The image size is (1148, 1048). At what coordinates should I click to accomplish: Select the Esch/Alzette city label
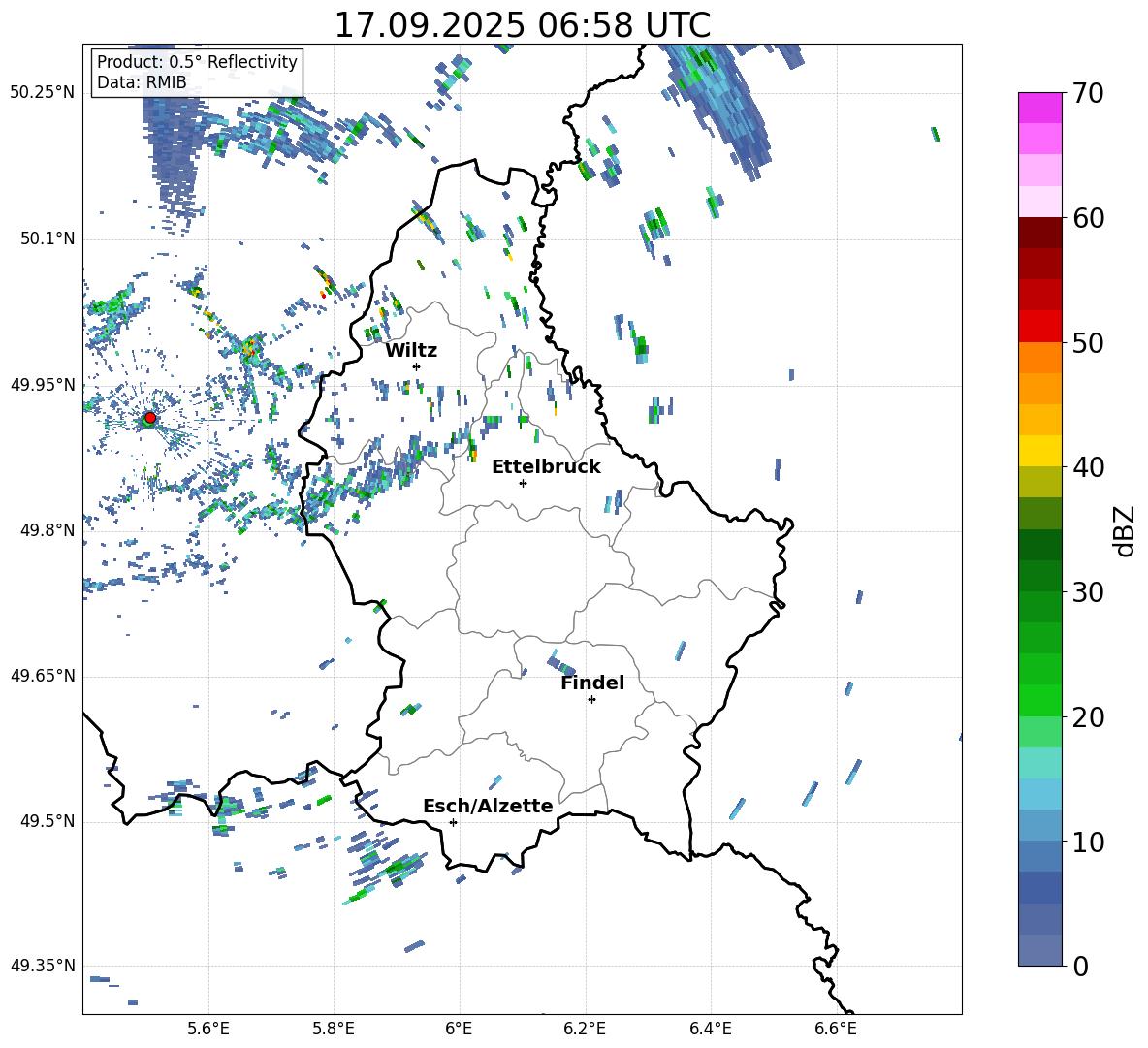(x=488, y=806)
